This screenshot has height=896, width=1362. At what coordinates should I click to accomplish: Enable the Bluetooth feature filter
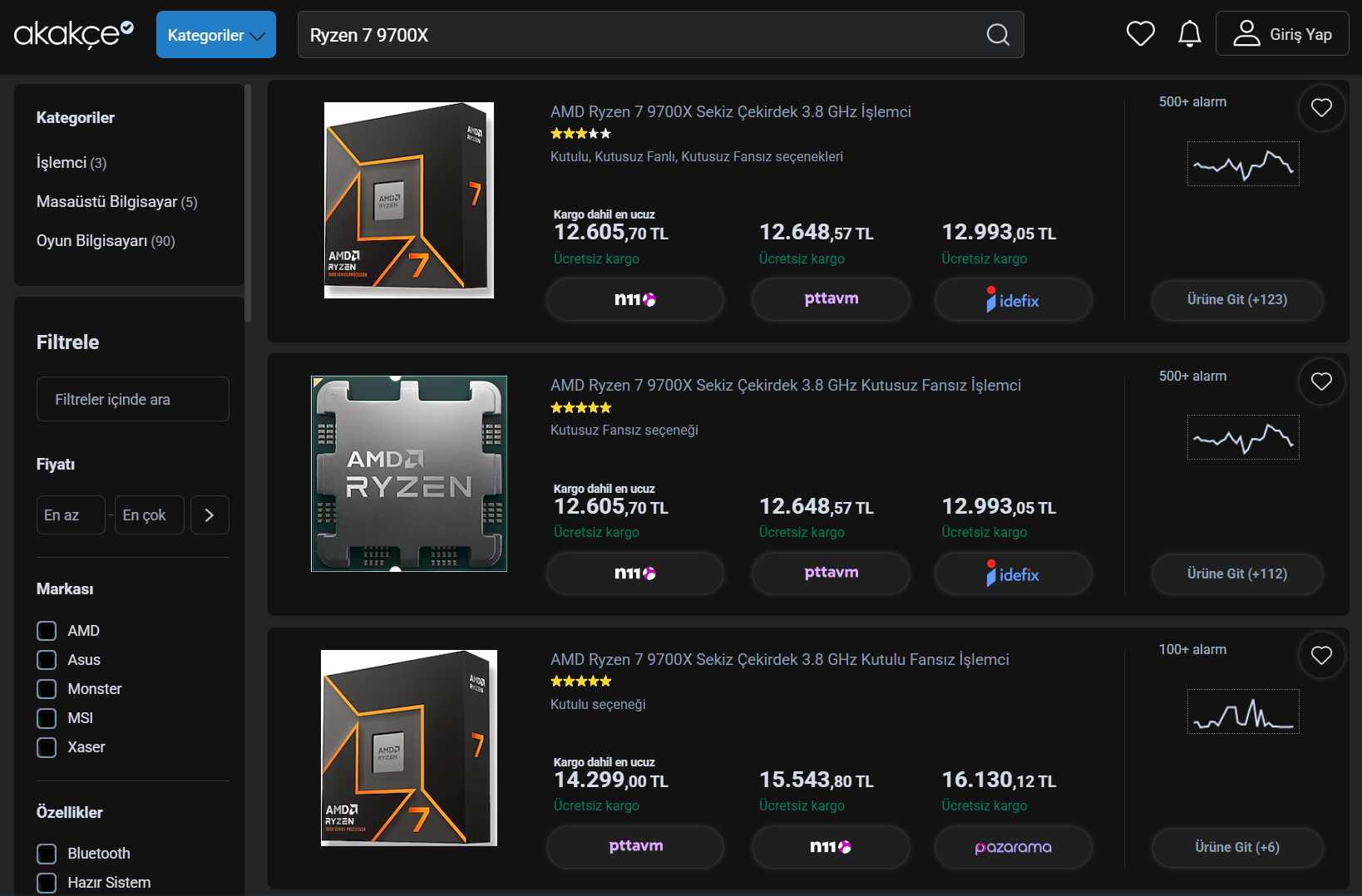click(x=47, y=854)
